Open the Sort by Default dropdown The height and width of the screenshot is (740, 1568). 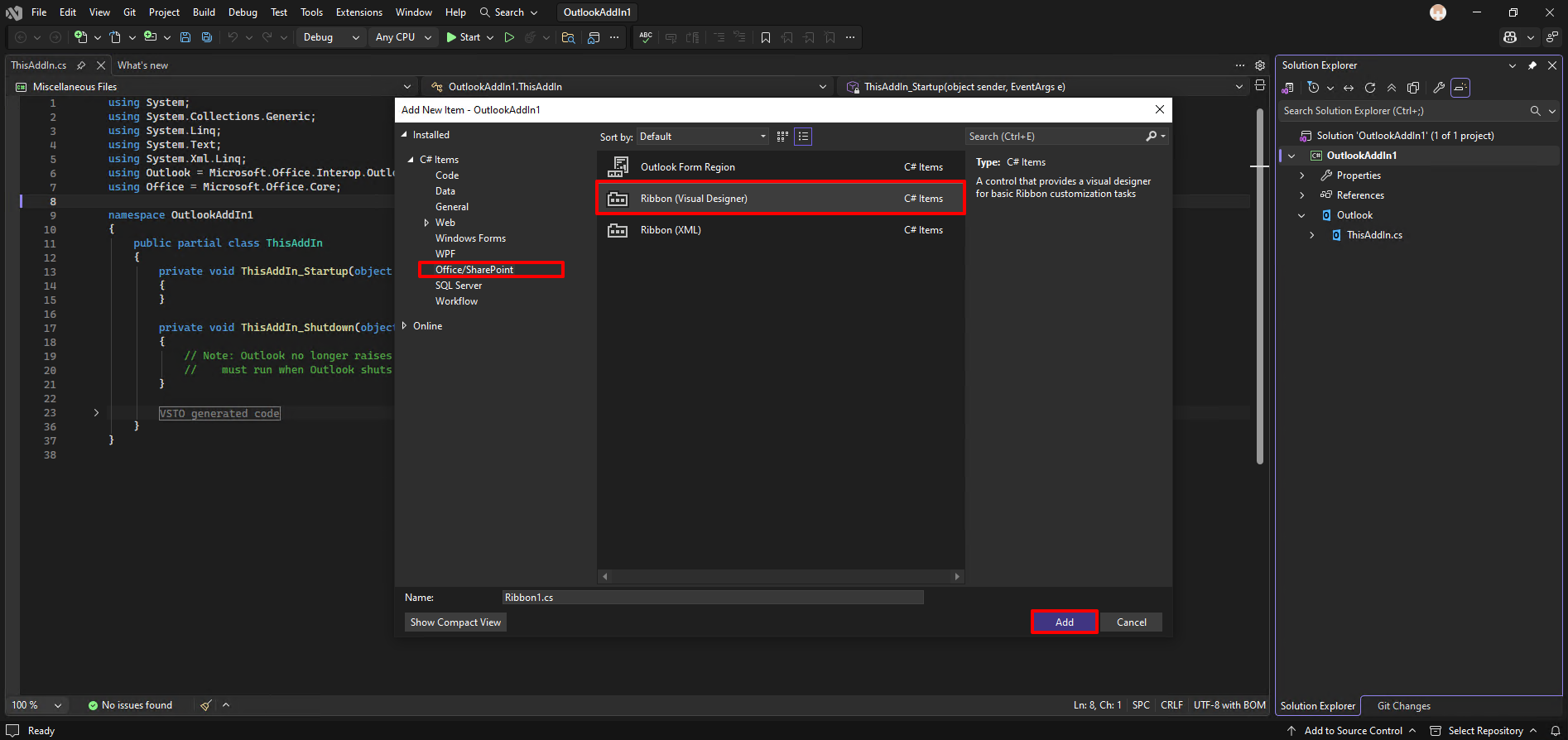click(703, 137)
